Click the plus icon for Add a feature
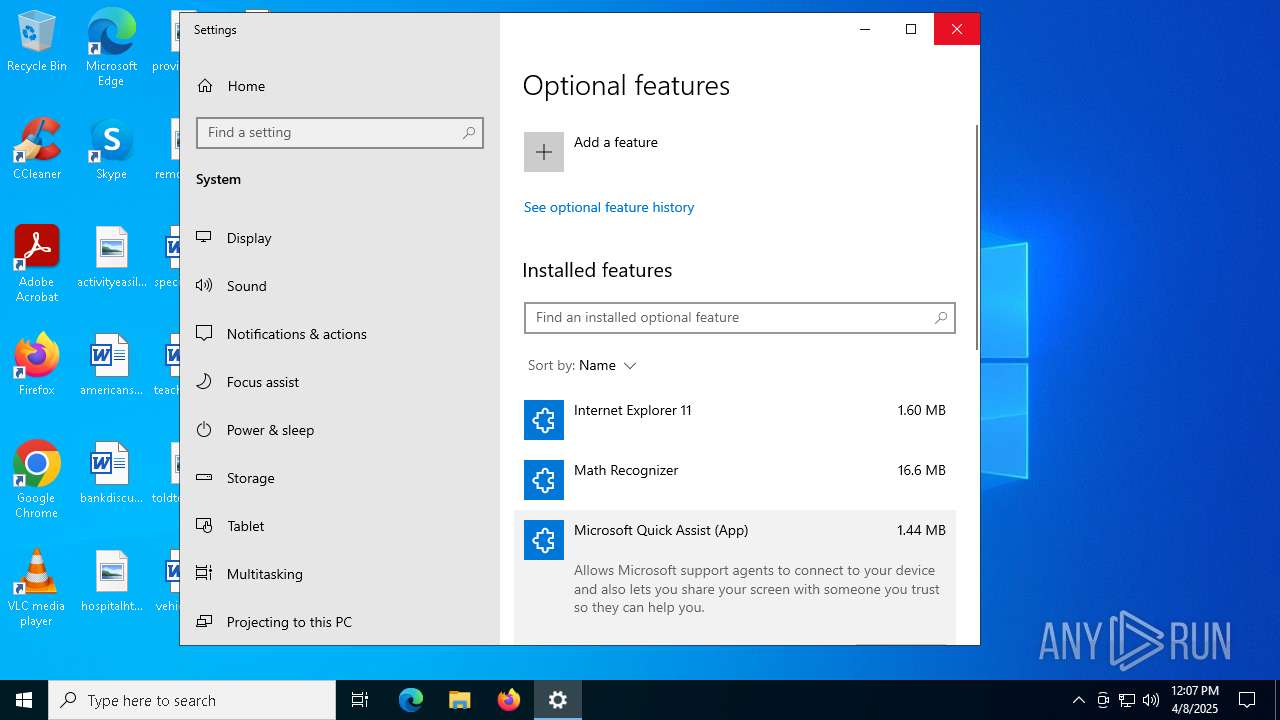Image resolution: width=1280 pixels, height=720 pixels. (x=544, y=152)
